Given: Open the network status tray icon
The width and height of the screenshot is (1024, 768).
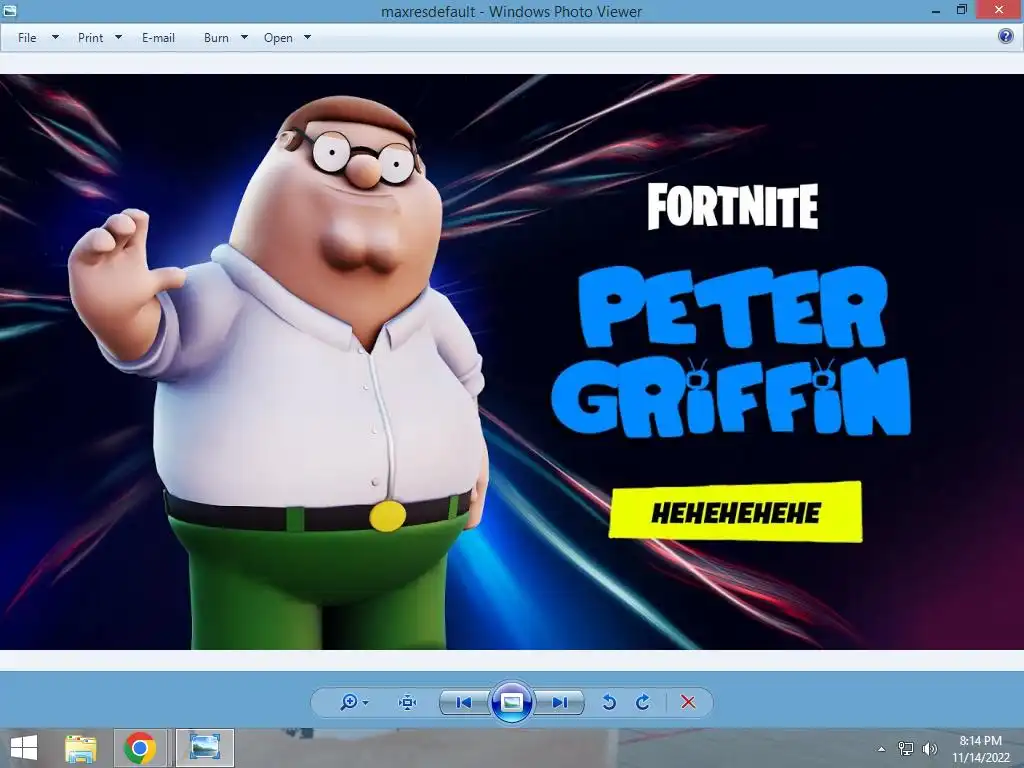Looking at the screenshot, I should point(906,748).
